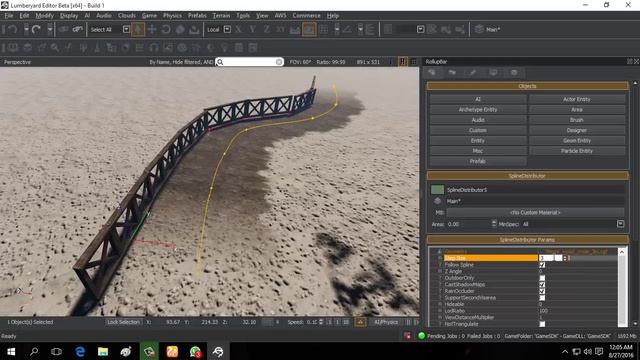Image resolution: width=640 pixels, height=360 pixels.
Task: Lock movement to the XY plane
Action: [281, 29]
